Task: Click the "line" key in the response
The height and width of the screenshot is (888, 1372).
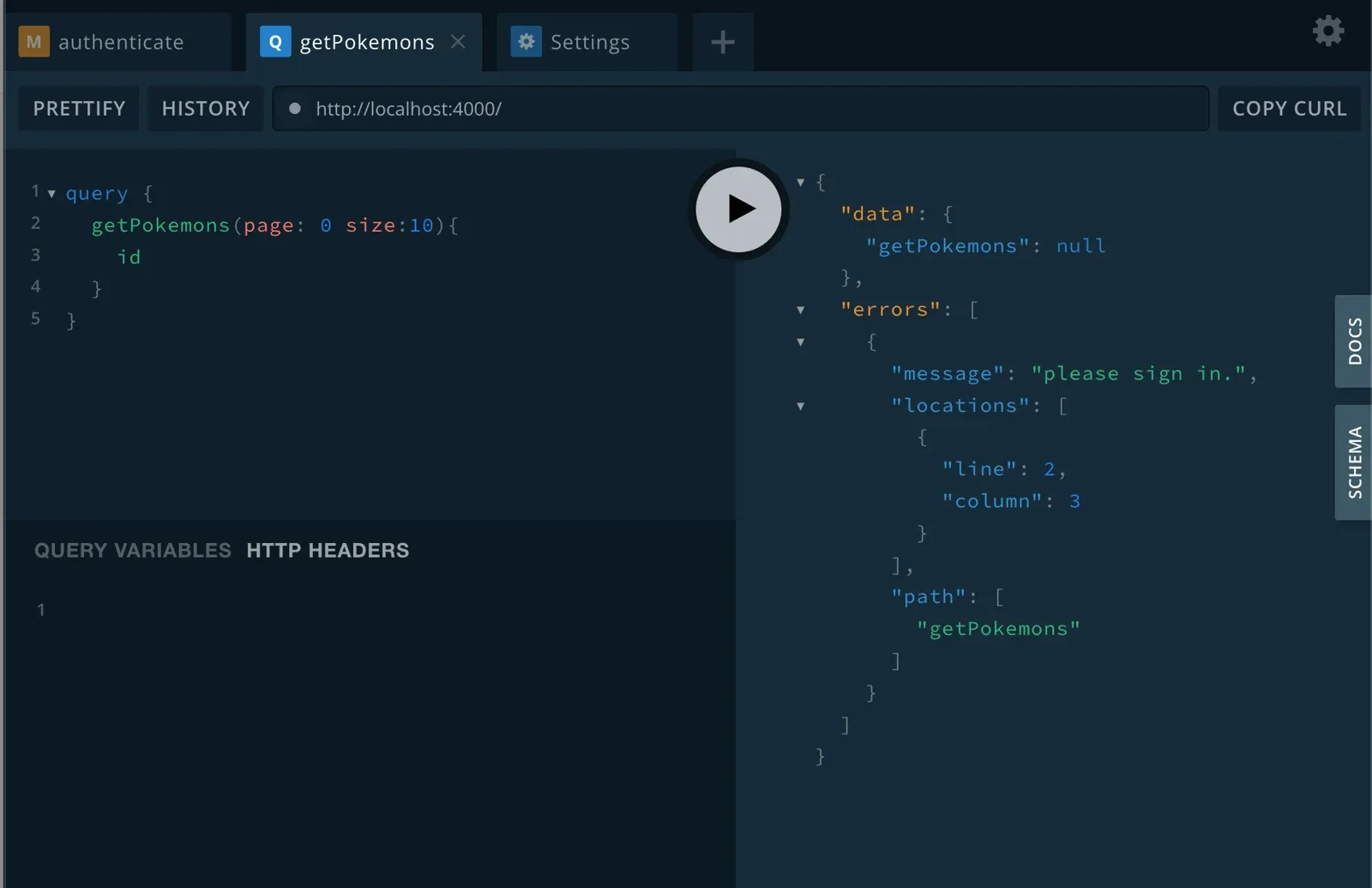Action: tap(979, 469)
